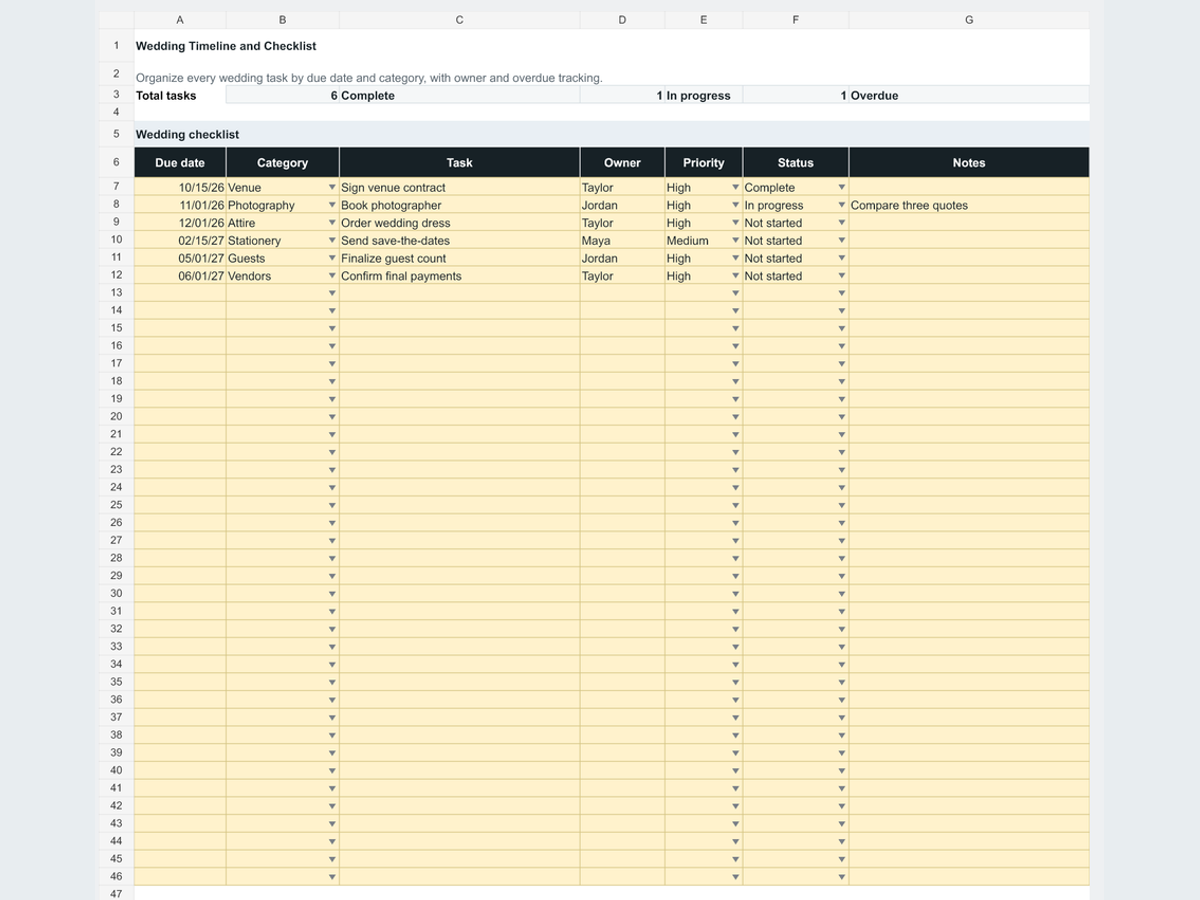Select column D header
This screenshot has height=900, width=1200.
point(622,20)
